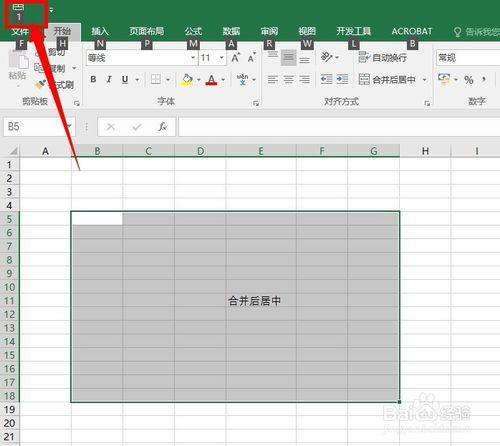Switch to the 插入 ribbon tab
500x446 pixels.
click(100, 31)
